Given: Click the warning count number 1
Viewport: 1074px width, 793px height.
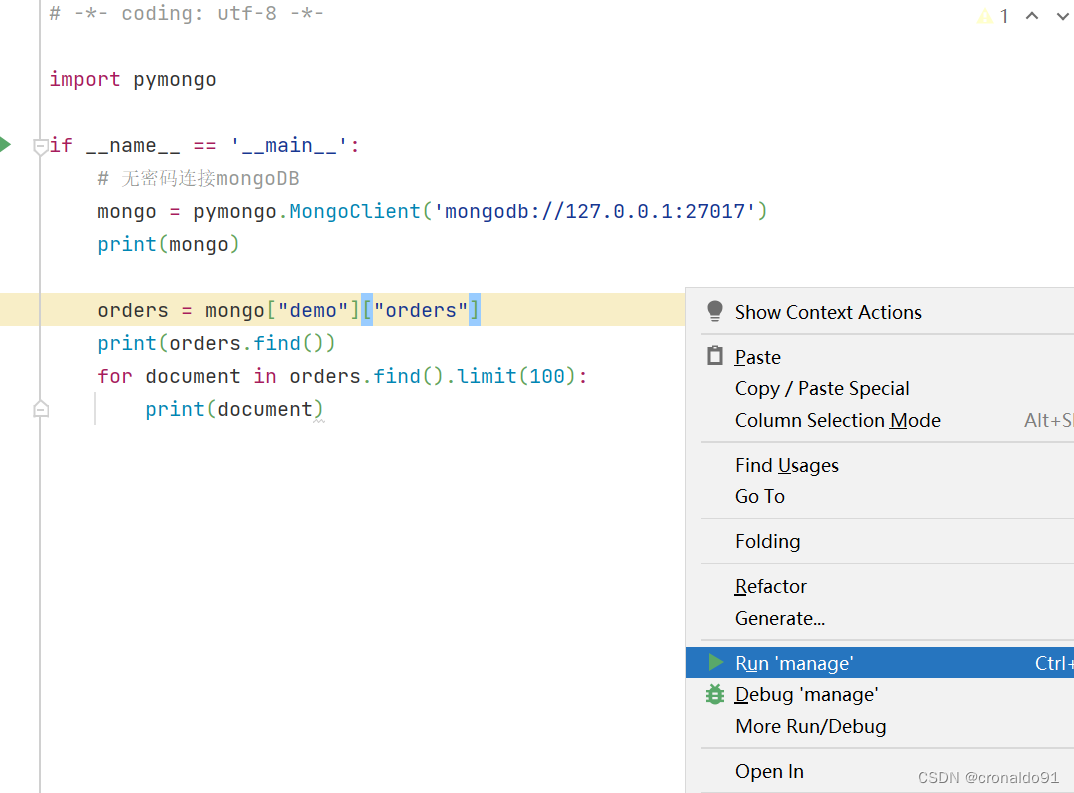Looking at the screenshot, I should pyautogui.click(x=1004, y=16).
